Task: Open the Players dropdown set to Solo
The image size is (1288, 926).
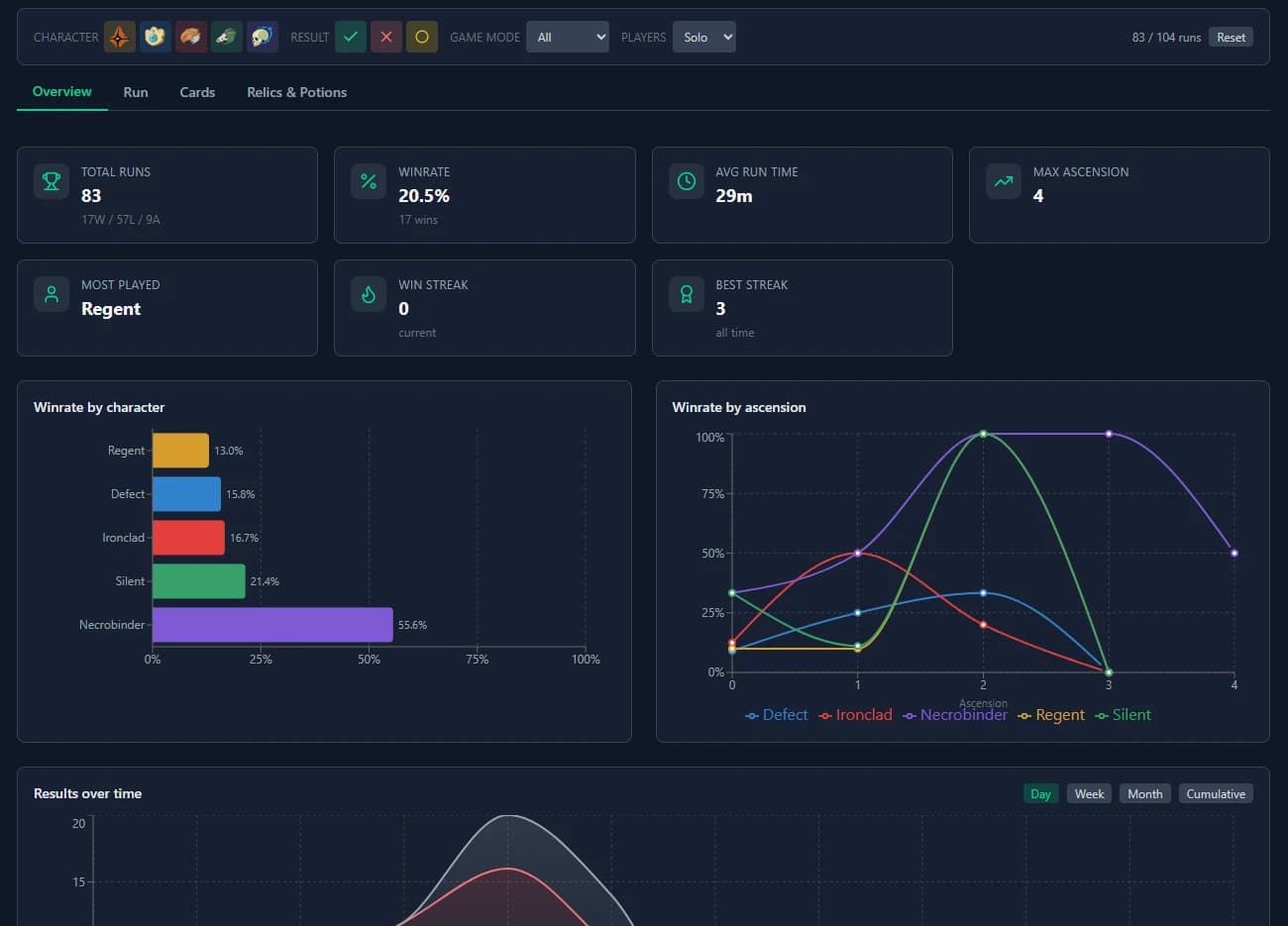Action: 703,36
